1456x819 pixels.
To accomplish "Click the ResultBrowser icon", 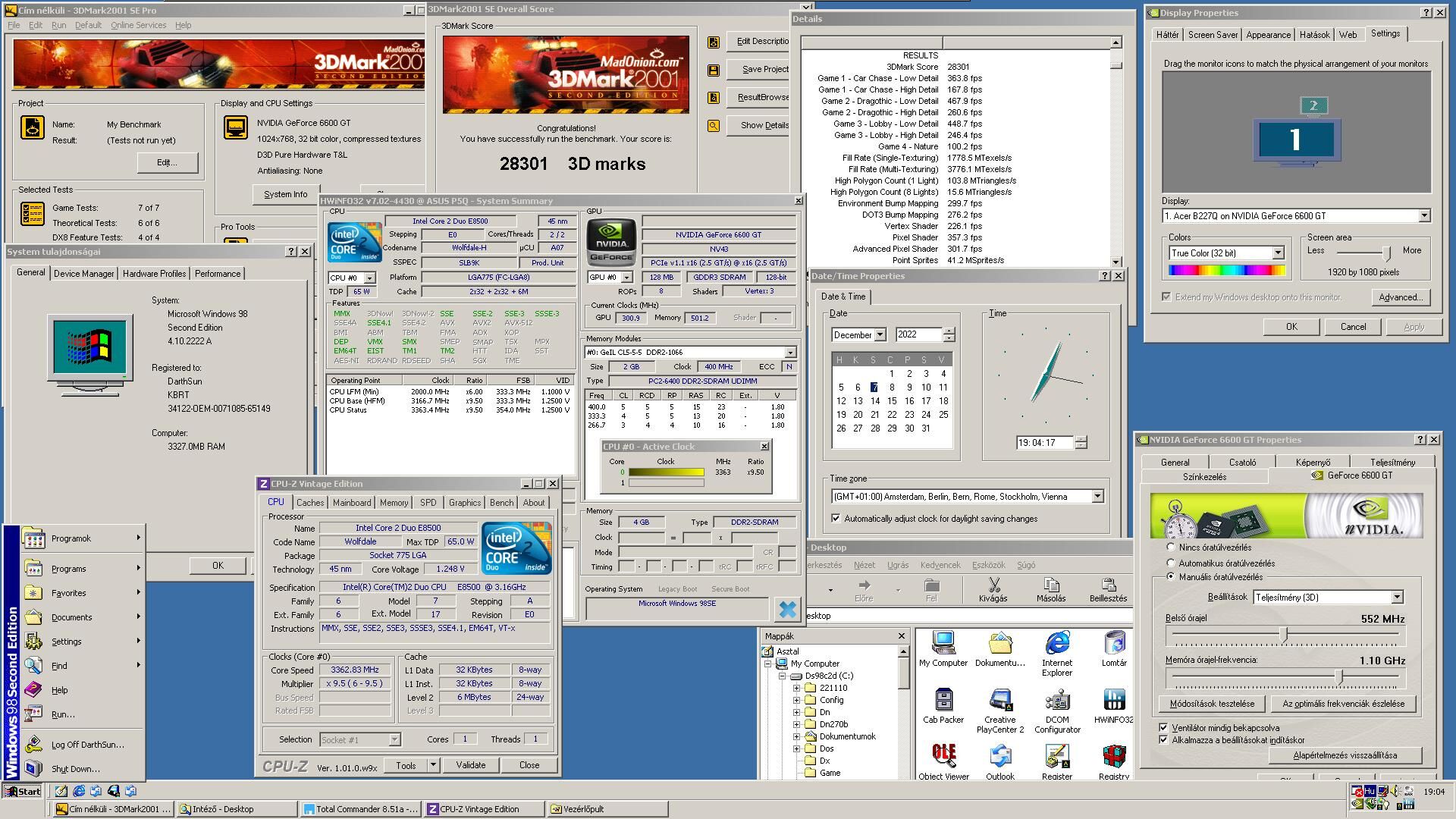I will (x=714, y=98).
